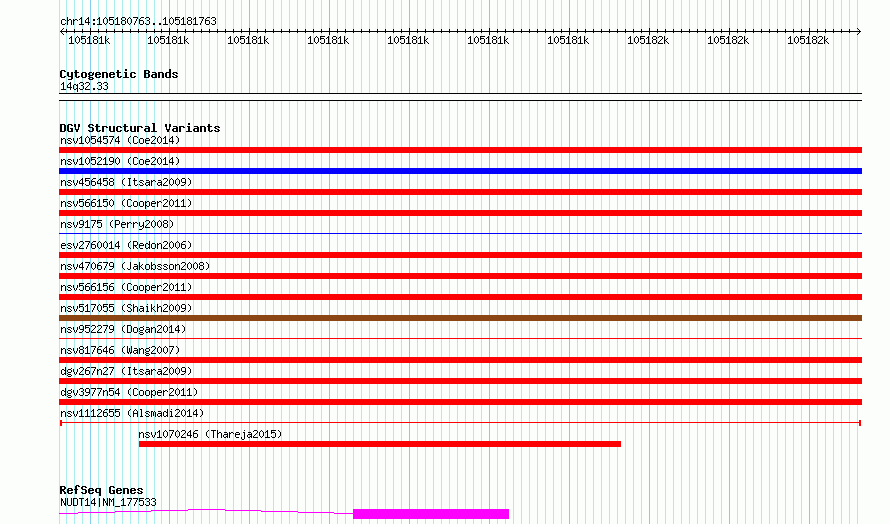
Task: Open nsv817646 (Wang2007) variant
Action: pos(120,350)
